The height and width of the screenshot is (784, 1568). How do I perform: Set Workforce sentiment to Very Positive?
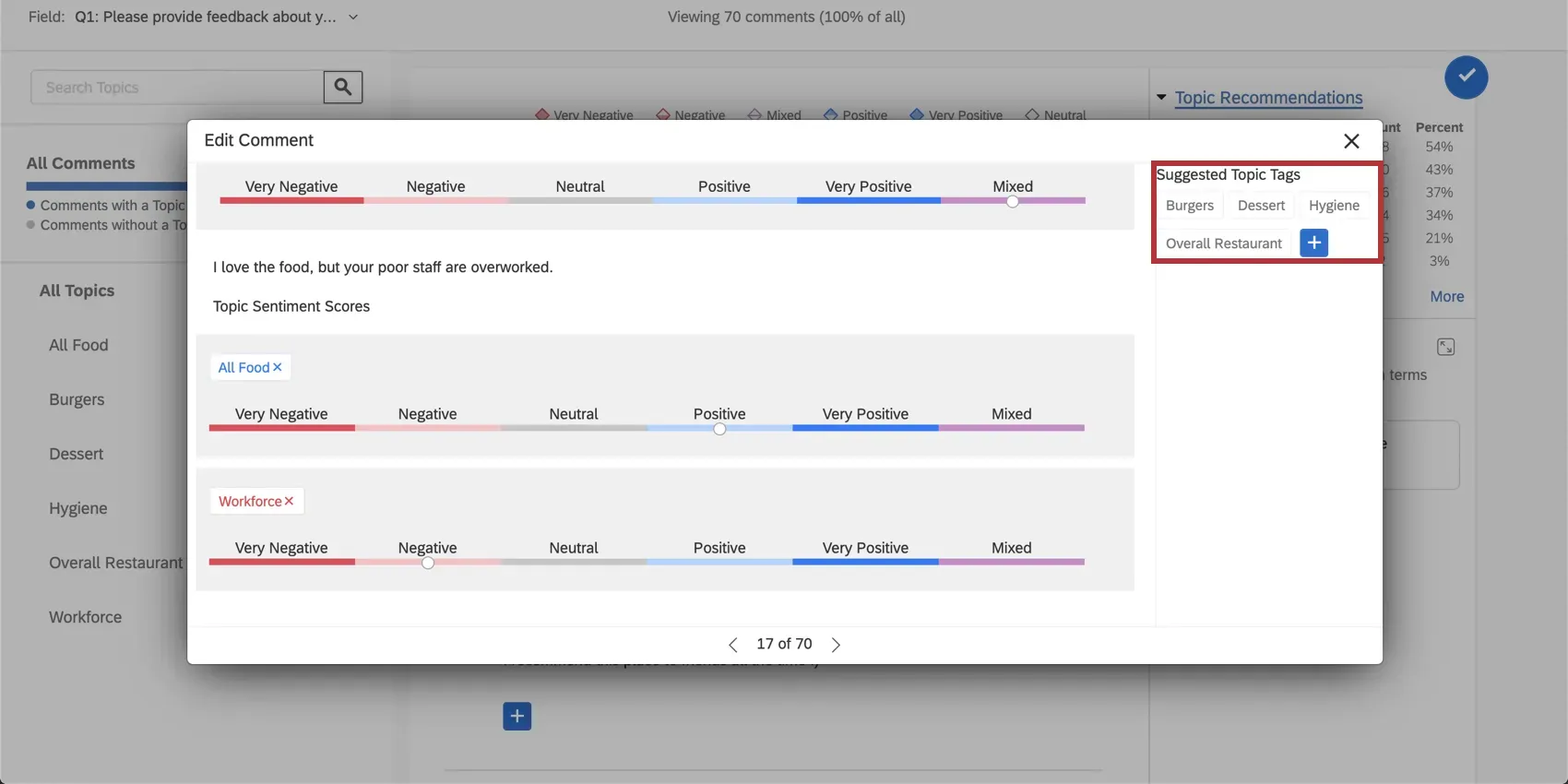coord(864,562)
